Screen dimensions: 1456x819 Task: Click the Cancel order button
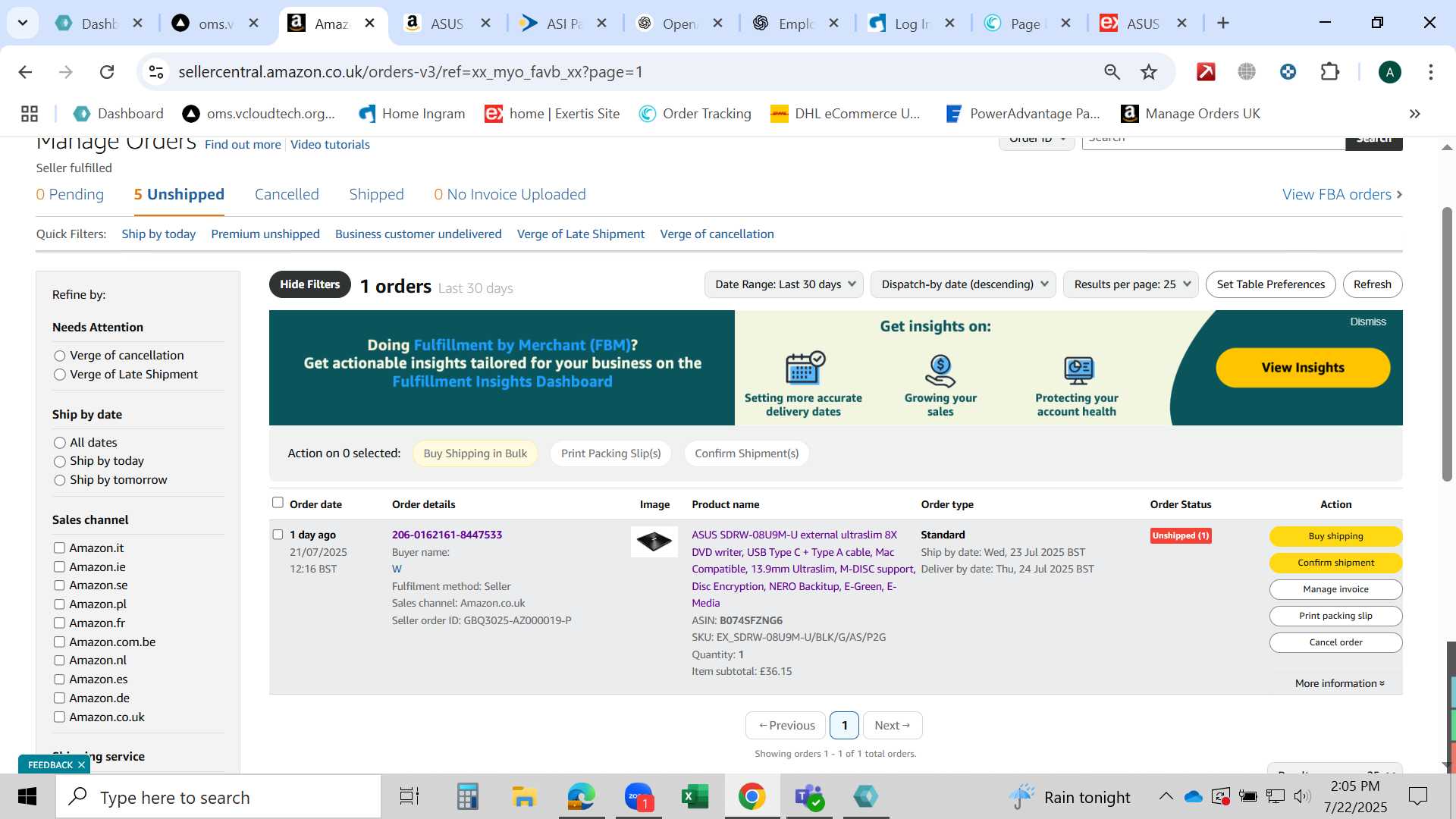coord(1335,642)
